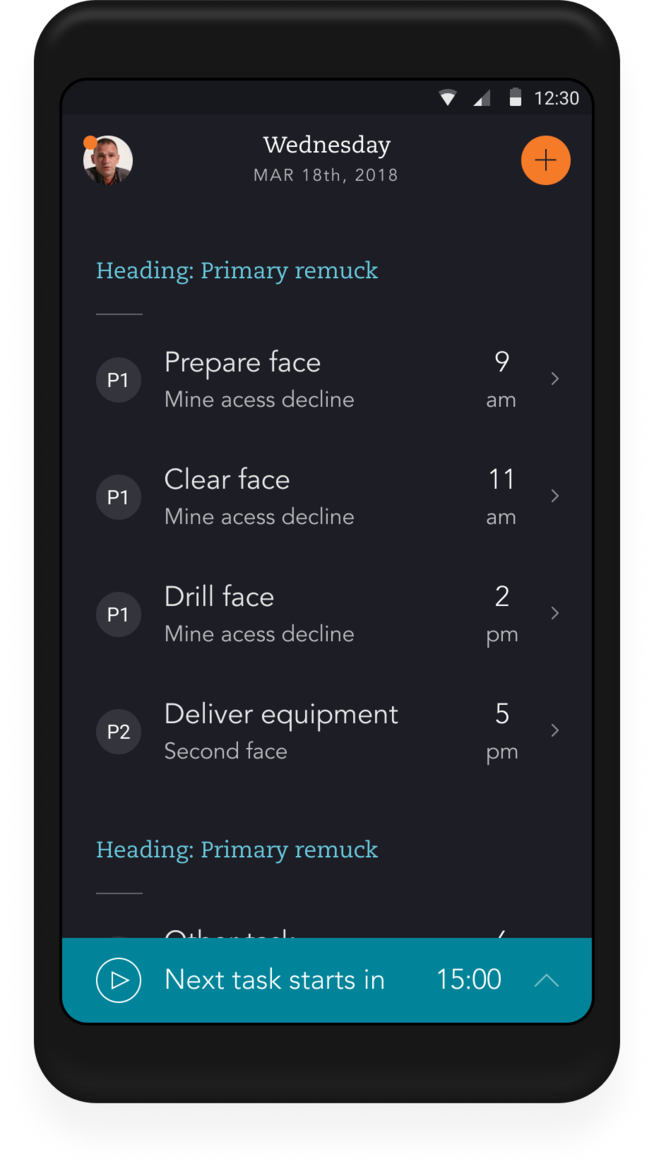Select the P1 badge next to Clear face
Image resolution: width=654 pixels, height=1171 pixels.
click(x=118, y=497)
